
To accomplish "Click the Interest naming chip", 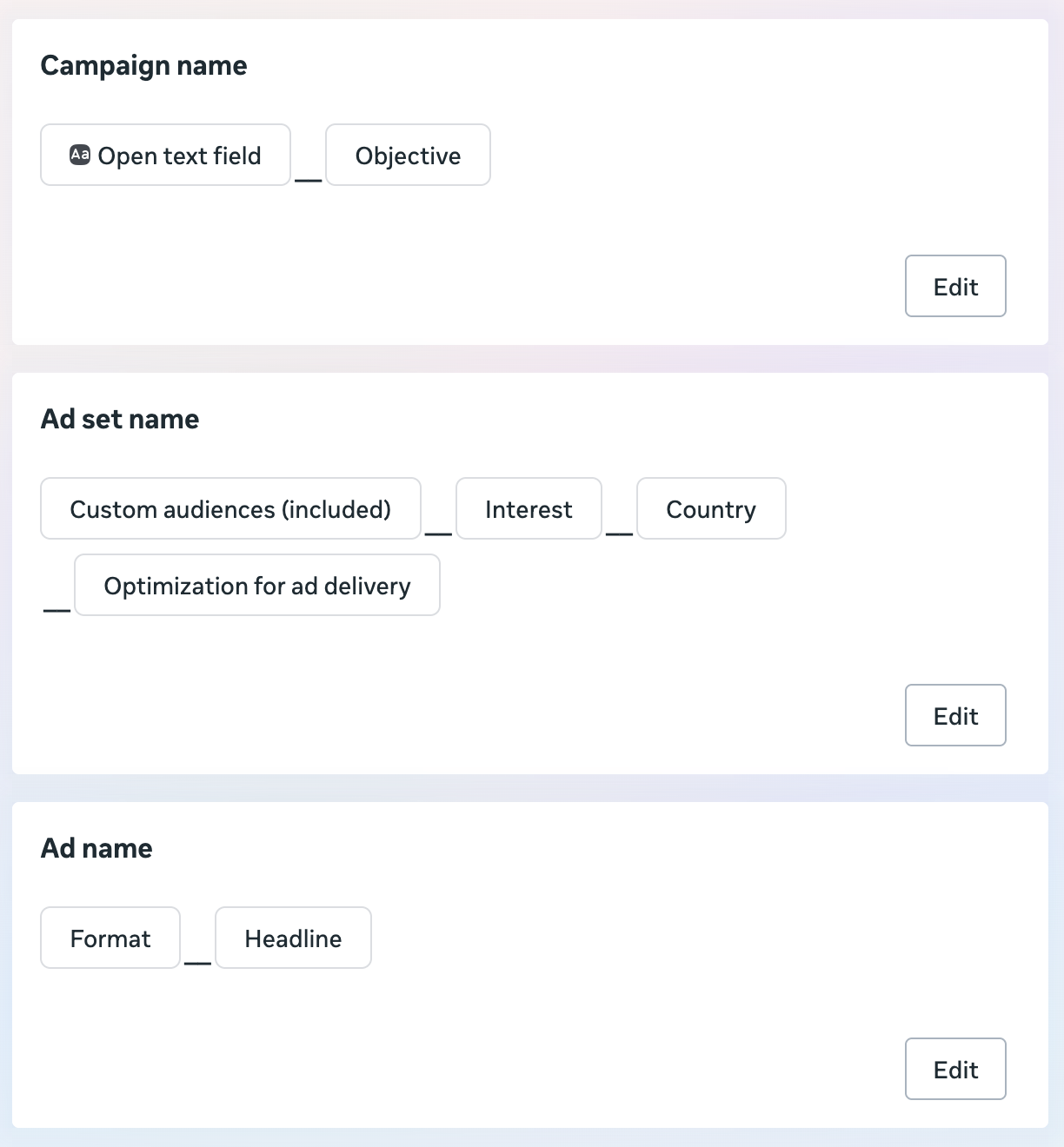I will (x=529, y=509).
